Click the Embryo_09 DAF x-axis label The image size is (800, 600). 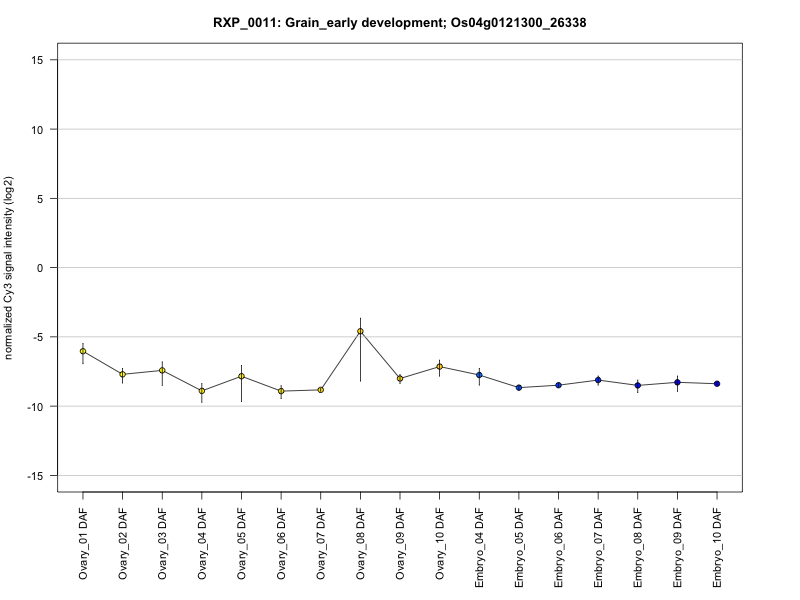pos(677,547)
